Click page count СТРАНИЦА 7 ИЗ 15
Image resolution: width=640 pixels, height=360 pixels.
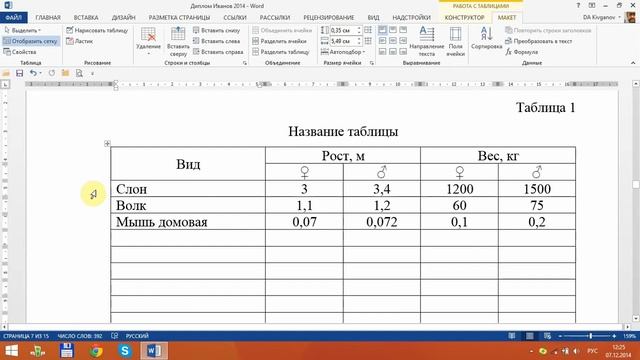click(25, 336)
